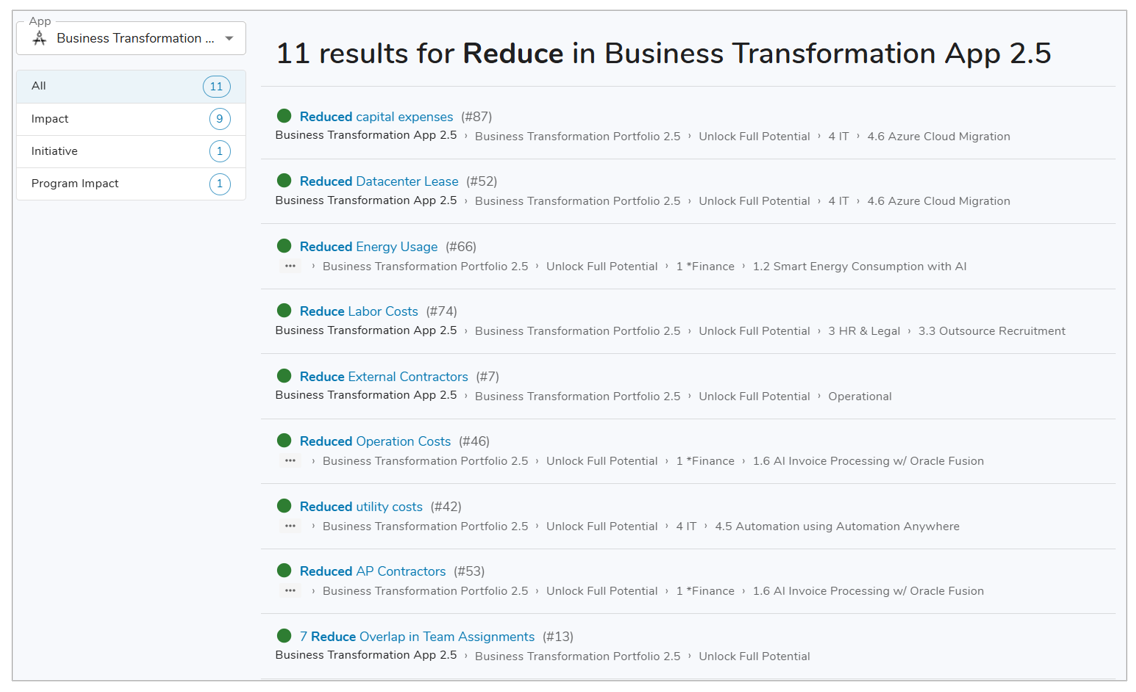Click the app logo icon in App selector
Viewport: 1136px width, 692px height.
tap(40, 38)
